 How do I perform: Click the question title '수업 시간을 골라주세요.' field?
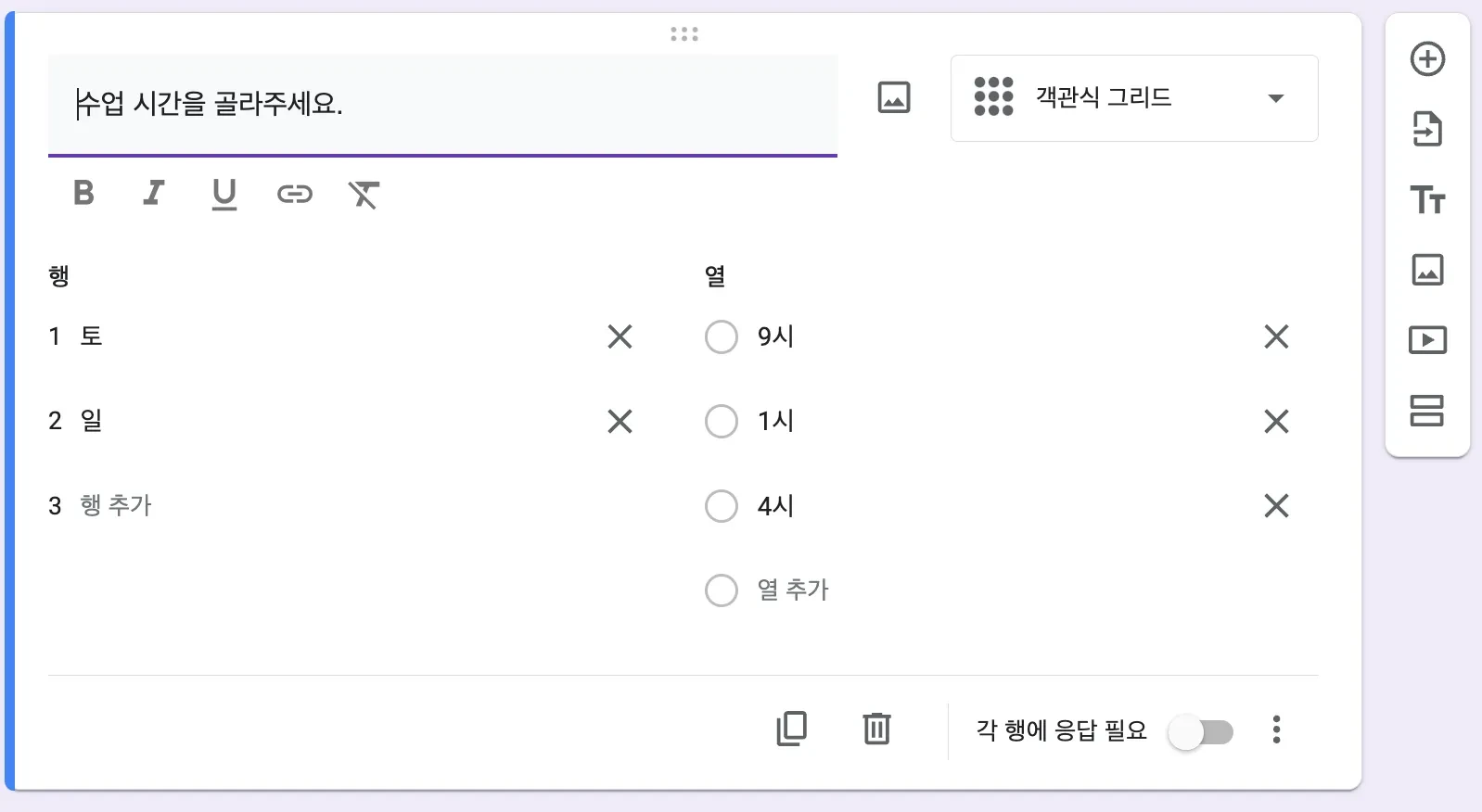442,103
